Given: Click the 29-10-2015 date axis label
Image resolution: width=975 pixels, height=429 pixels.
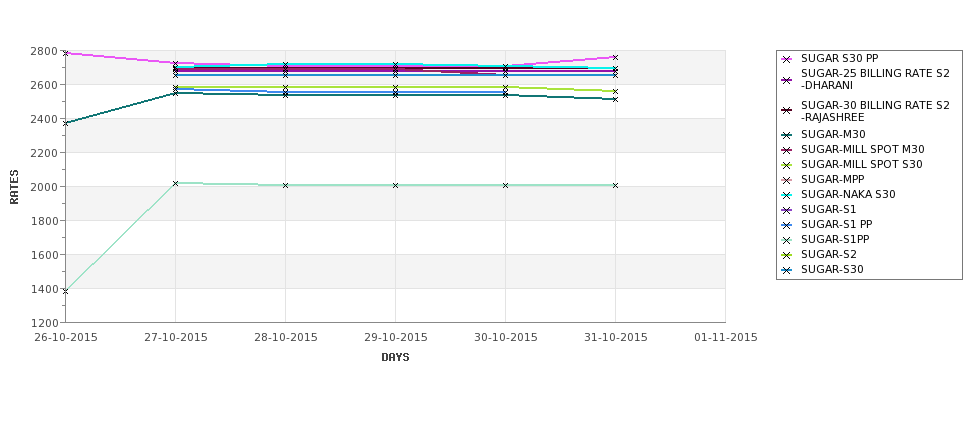Looking at the screenshot, I should click(395, 338).
